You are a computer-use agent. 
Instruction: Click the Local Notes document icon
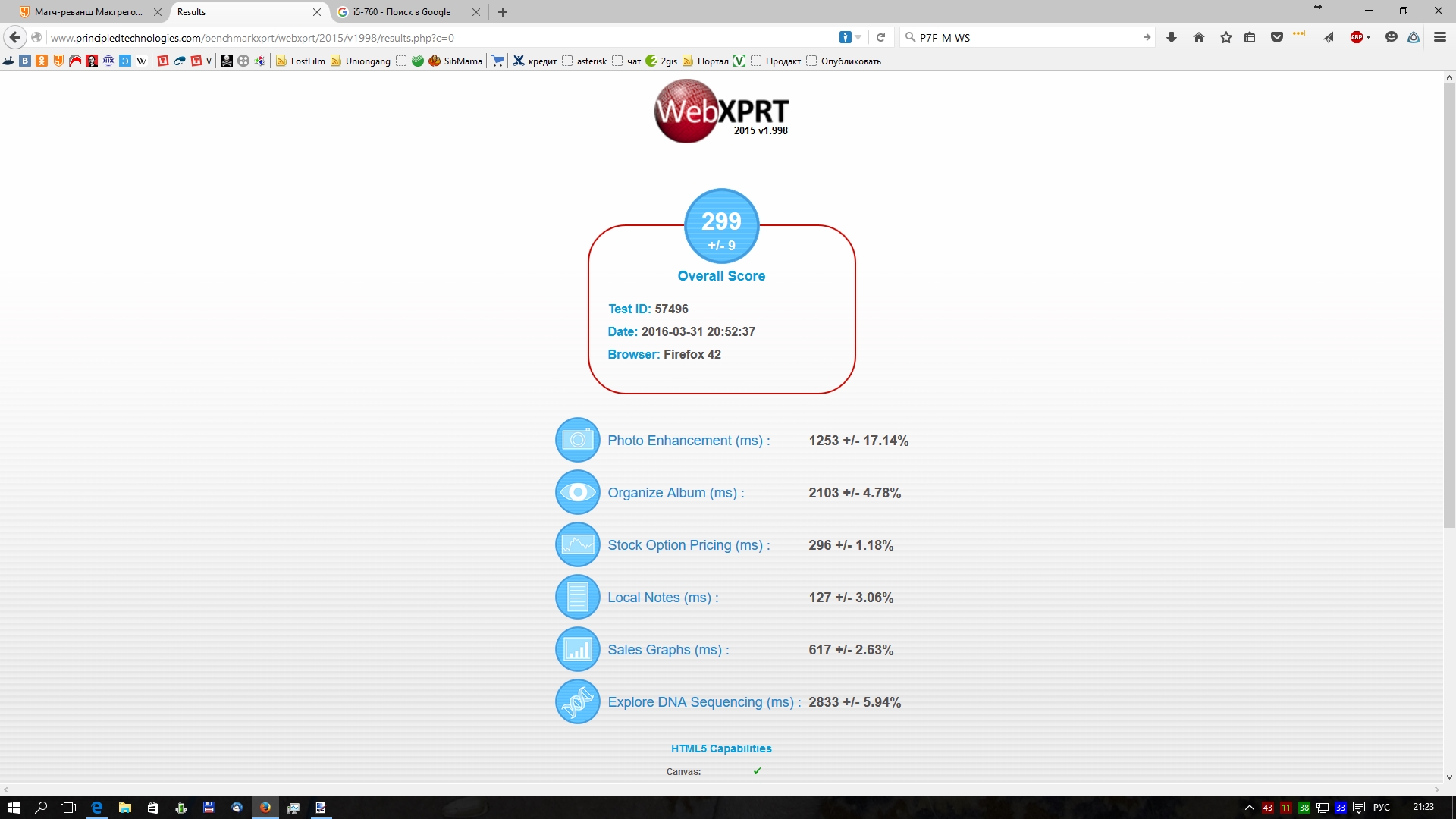(x=577, y=597)
